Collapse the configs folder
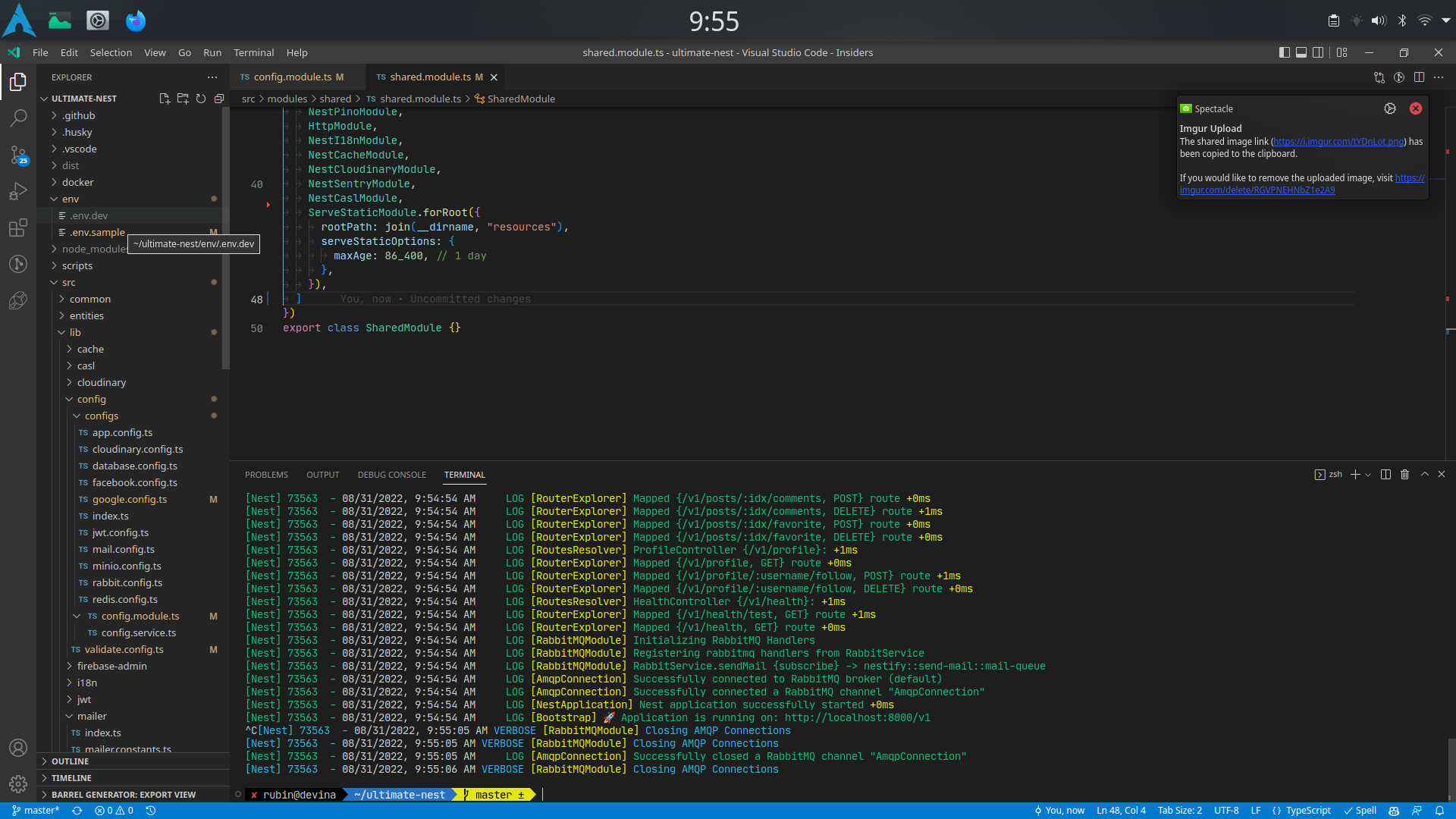1456x819 pixels. coord(133,416)
